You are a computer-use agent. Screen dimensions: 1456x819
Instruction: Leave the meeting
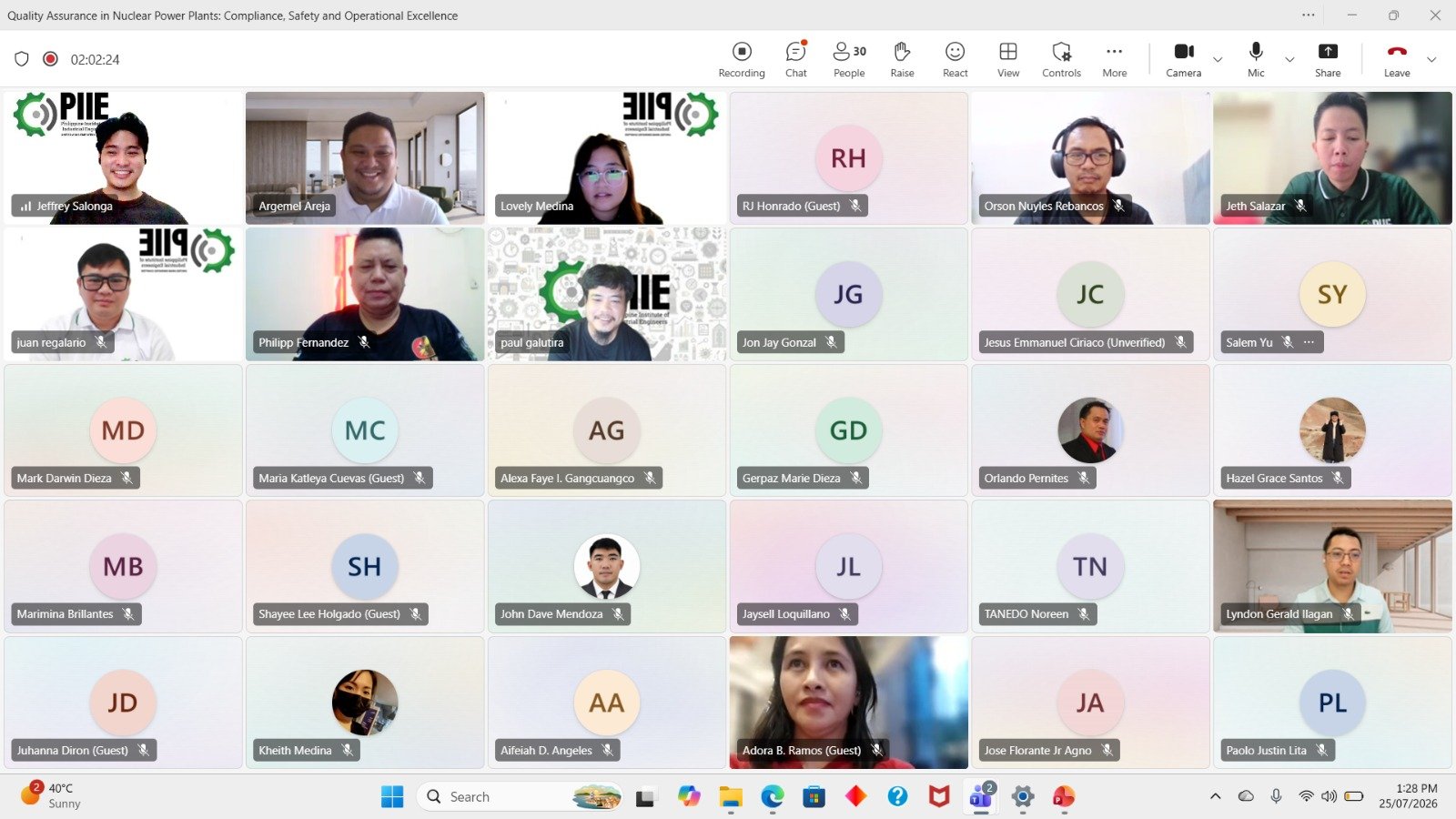pos(1397,59)
